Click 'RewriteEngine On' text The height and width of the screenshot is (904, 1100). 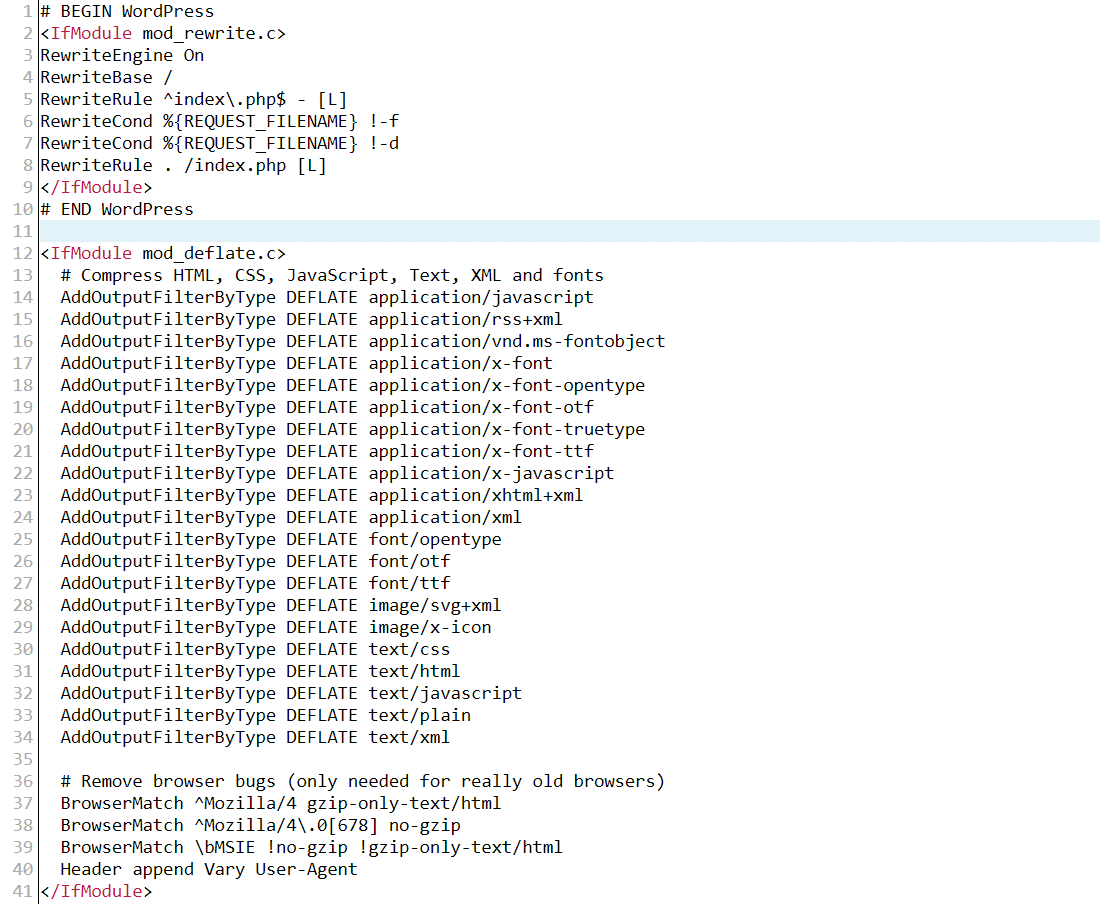point(122,56)
